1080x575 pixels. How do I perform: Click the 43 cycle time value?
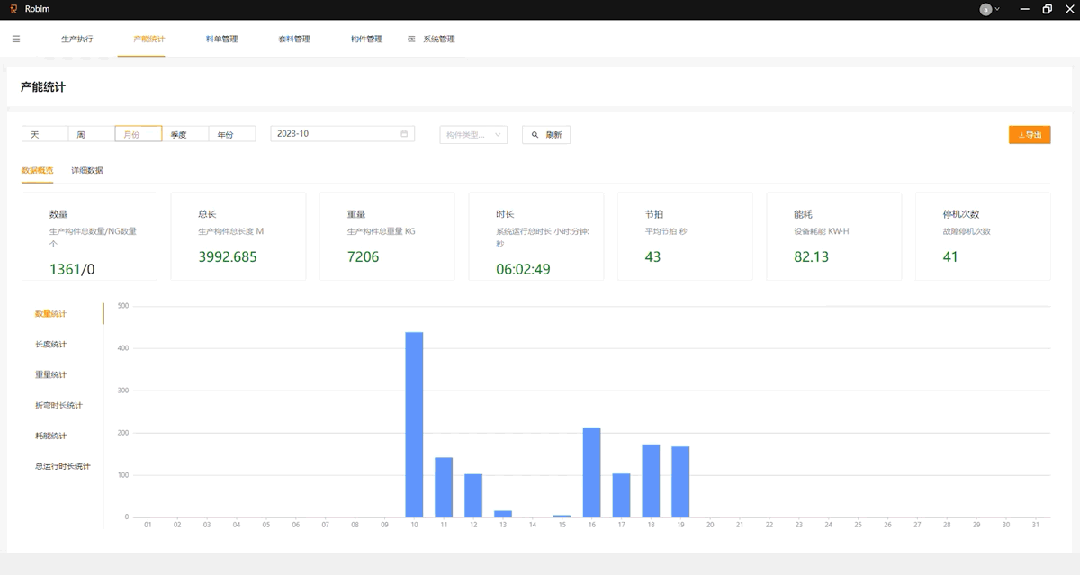pos(653,257)
